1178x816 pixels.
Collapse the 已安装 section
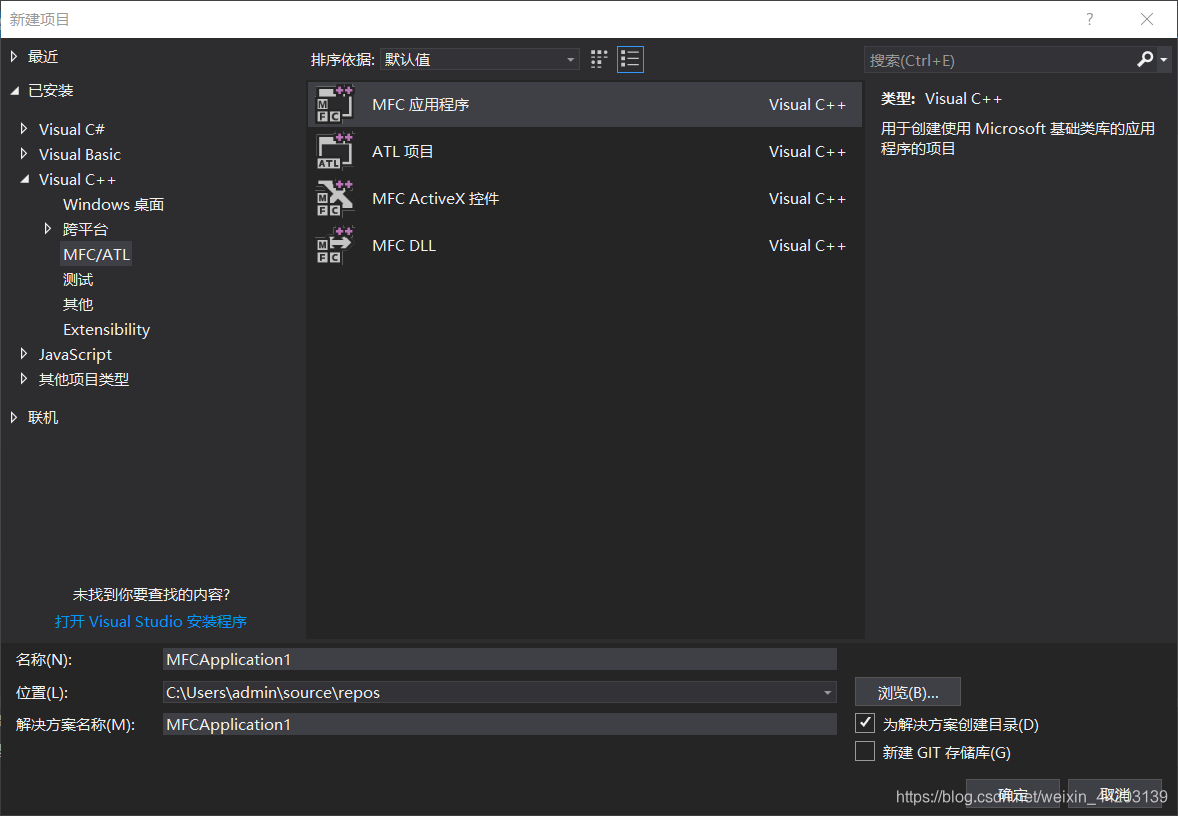(14, 90)
